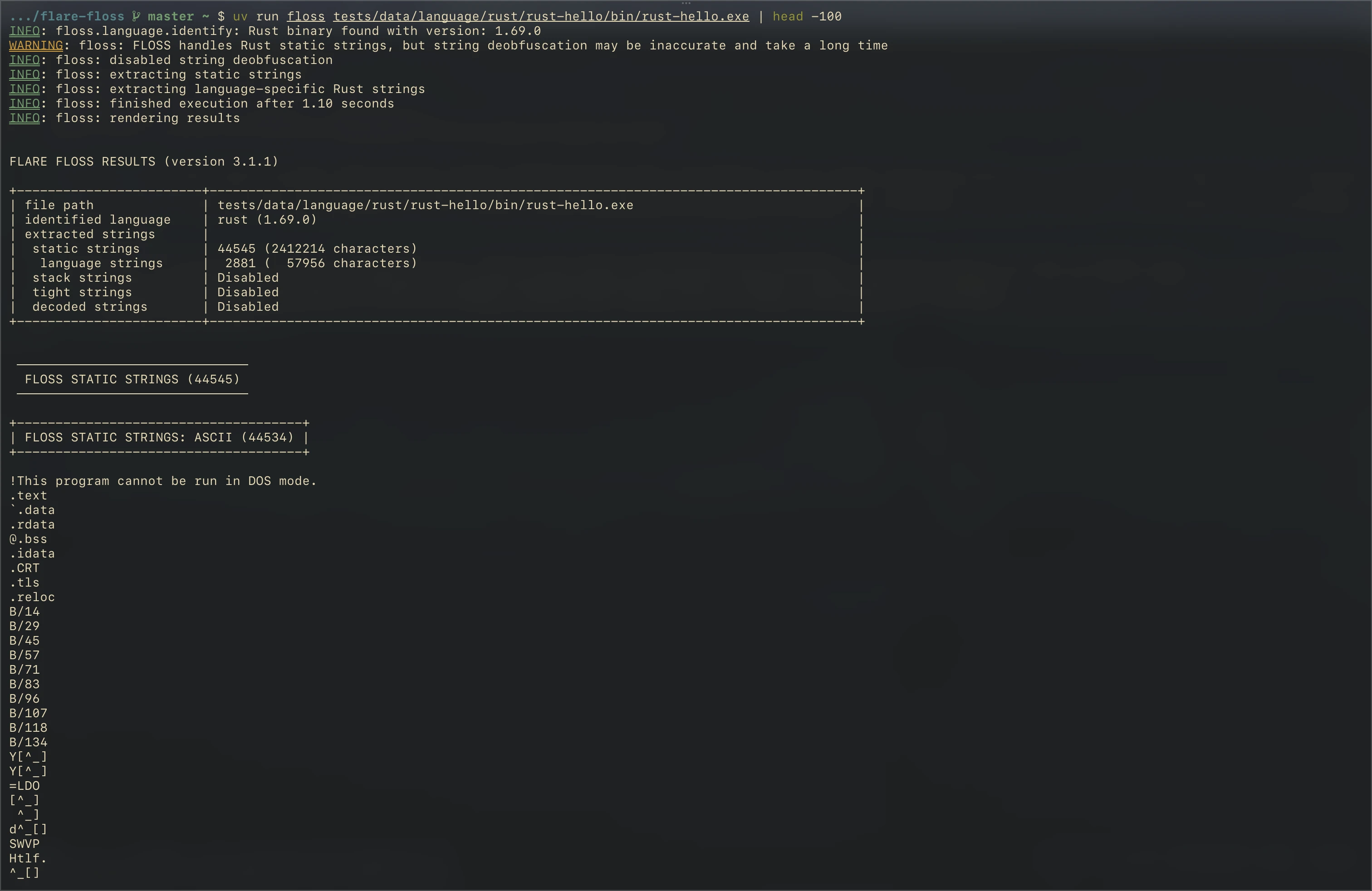This screenshot has width=1372, height=891.
Task: Click the 'Htlf.' string line
Action: pyautogui.click(x=28, y=859)
